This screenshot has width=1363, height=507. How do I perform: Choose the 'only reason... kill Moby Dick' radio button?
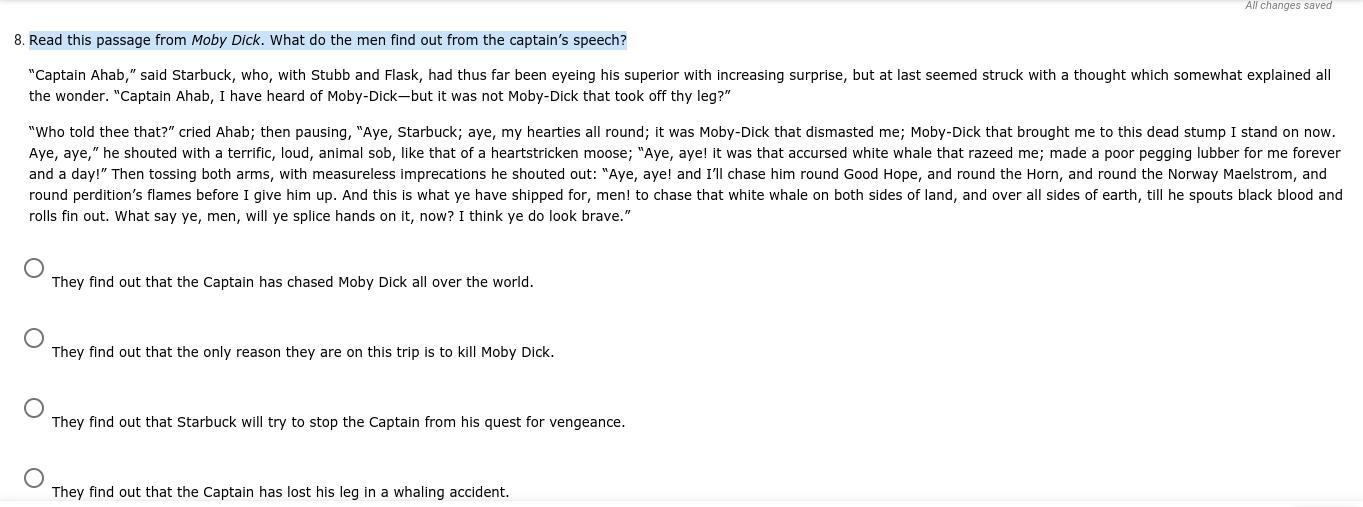click(34, 338)
